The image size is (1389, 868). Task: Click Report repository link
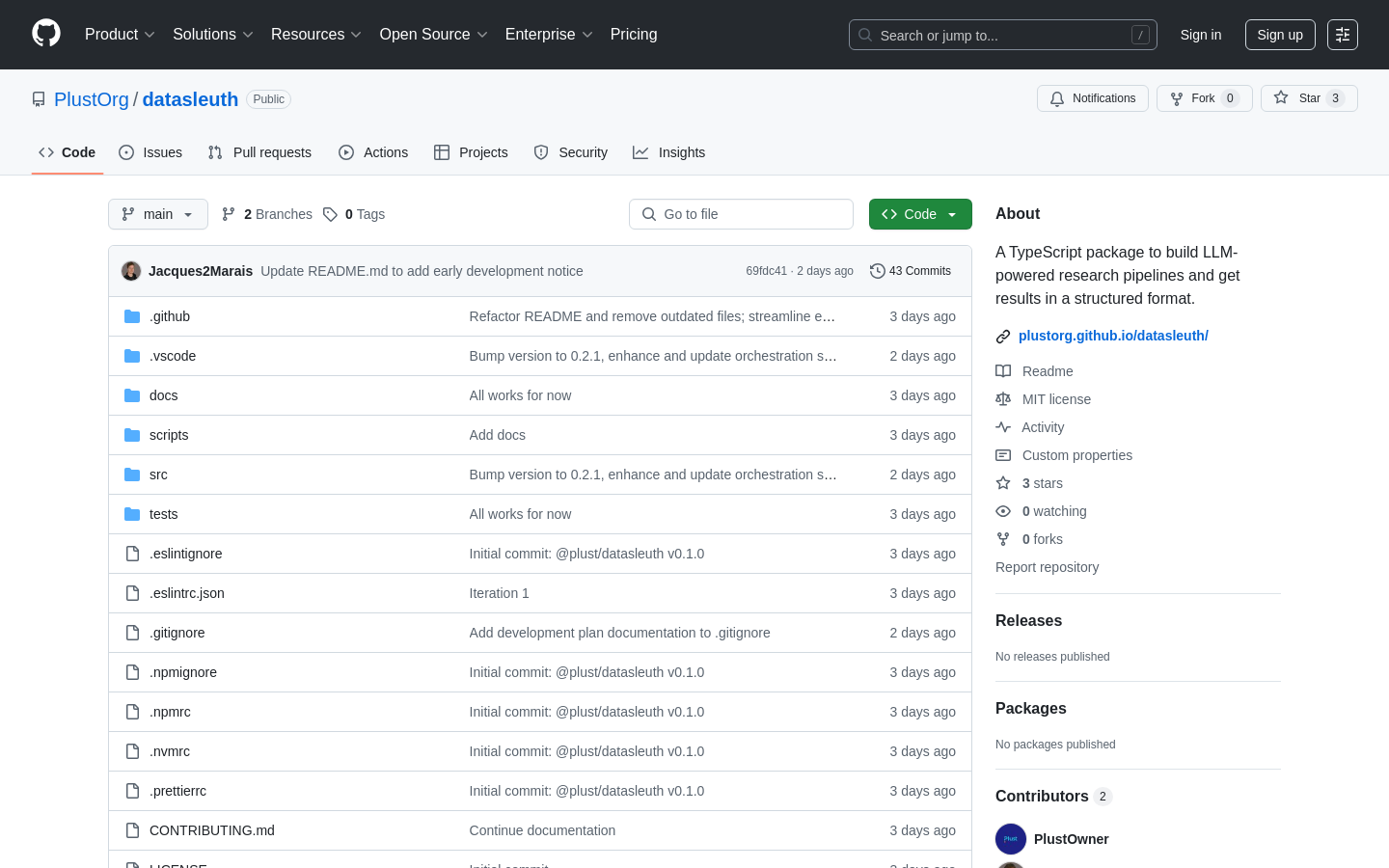(1047, 567)
